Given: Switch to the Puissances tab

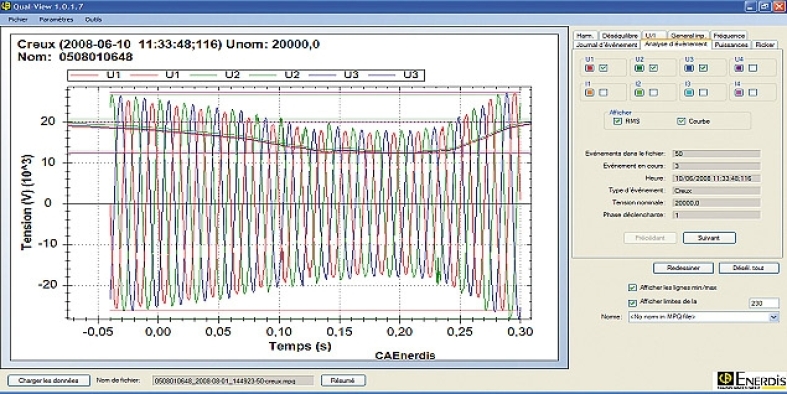Looking at the screenshot, I should coord(731,45).
